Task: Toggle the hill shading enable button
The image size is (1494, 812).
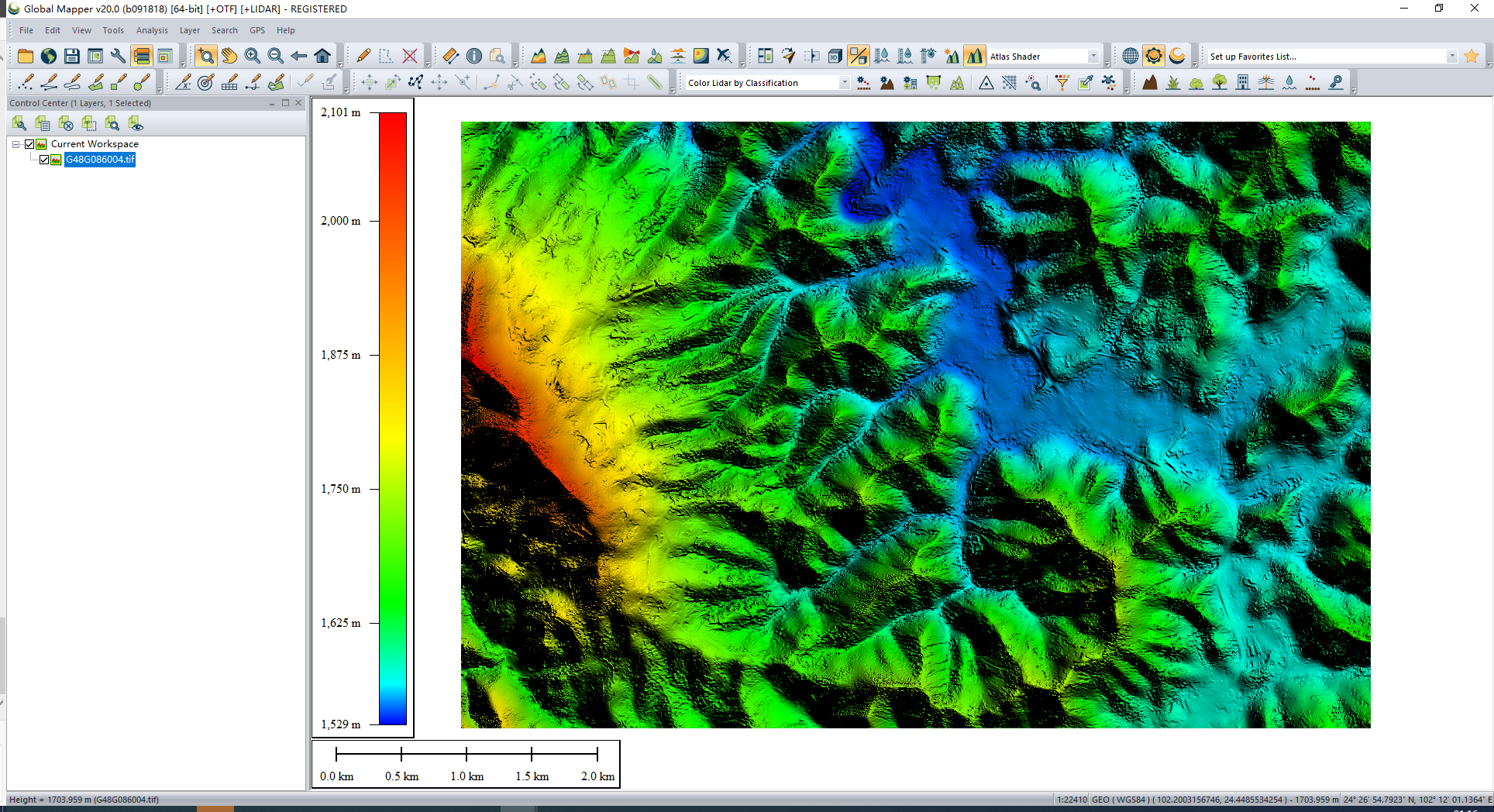Action: pos(975,56)
